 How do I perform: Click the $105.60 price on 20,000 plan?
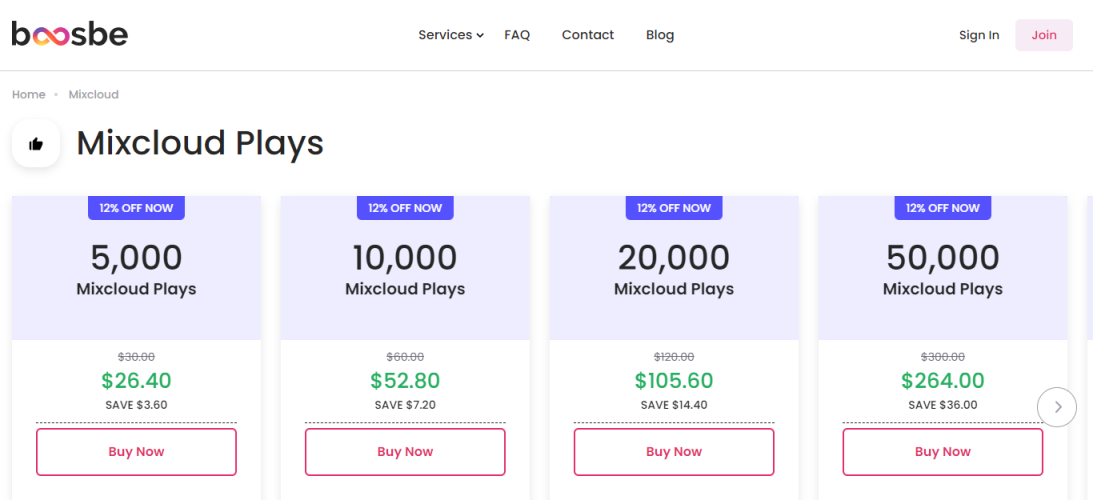674,381
